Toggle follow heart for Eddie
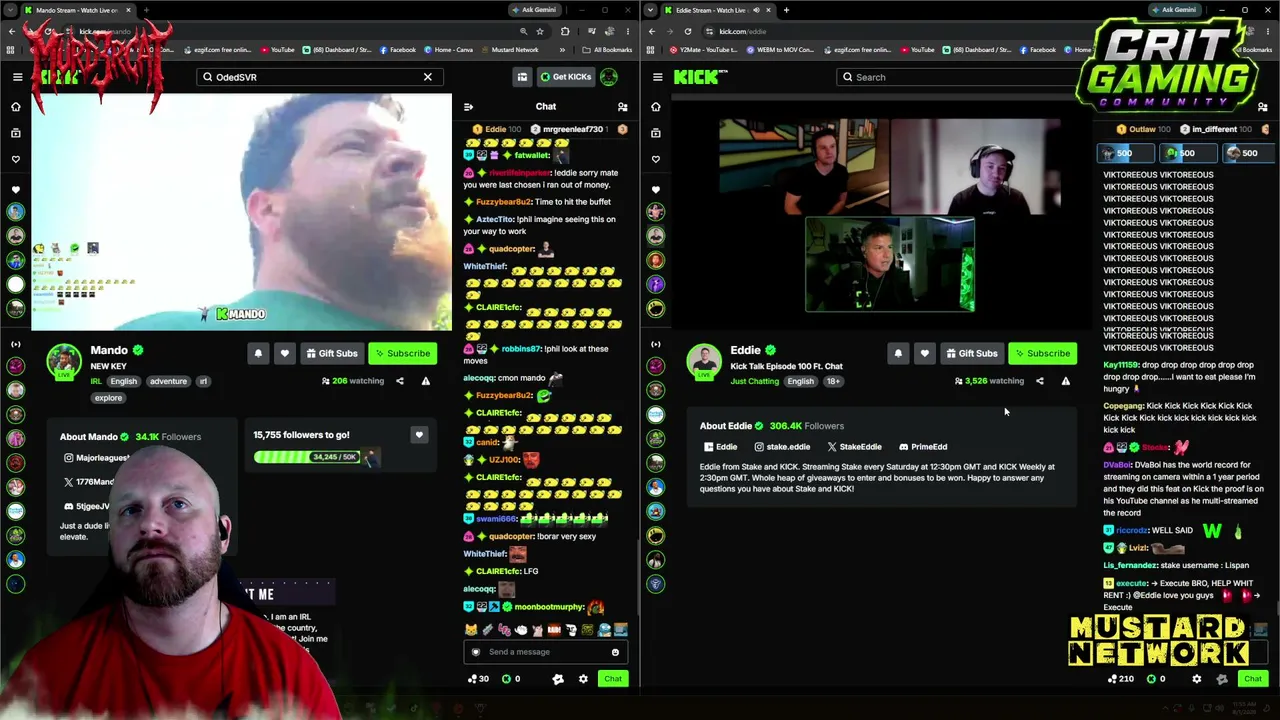1280x720 pixels. 925,353
